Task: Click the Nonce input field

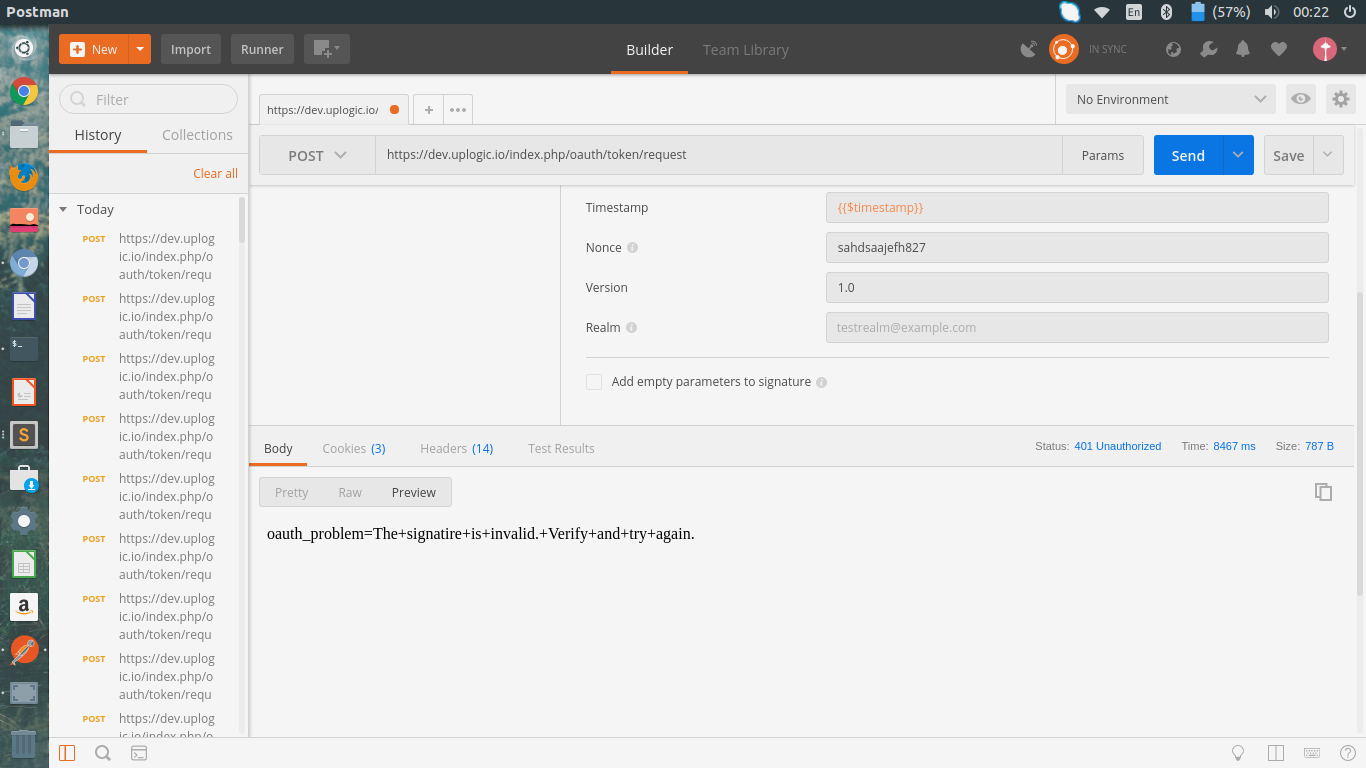Action: [1077, 247]
